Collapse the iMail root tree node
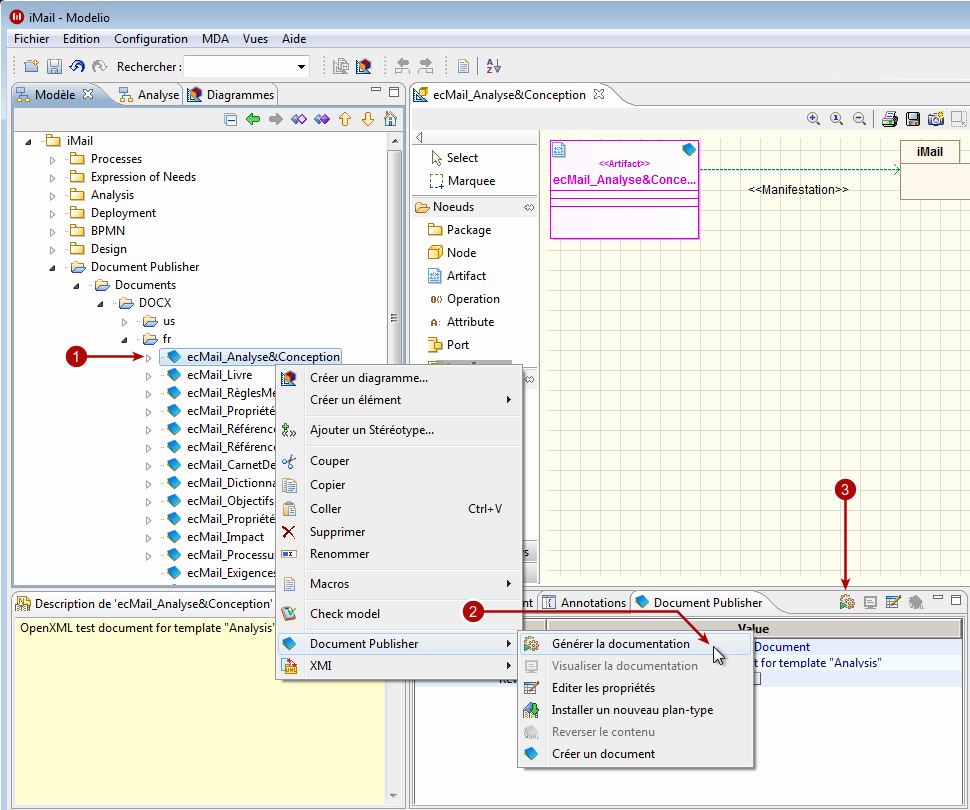The height and width of the screenshot is (810, 970). pos(28,142)
